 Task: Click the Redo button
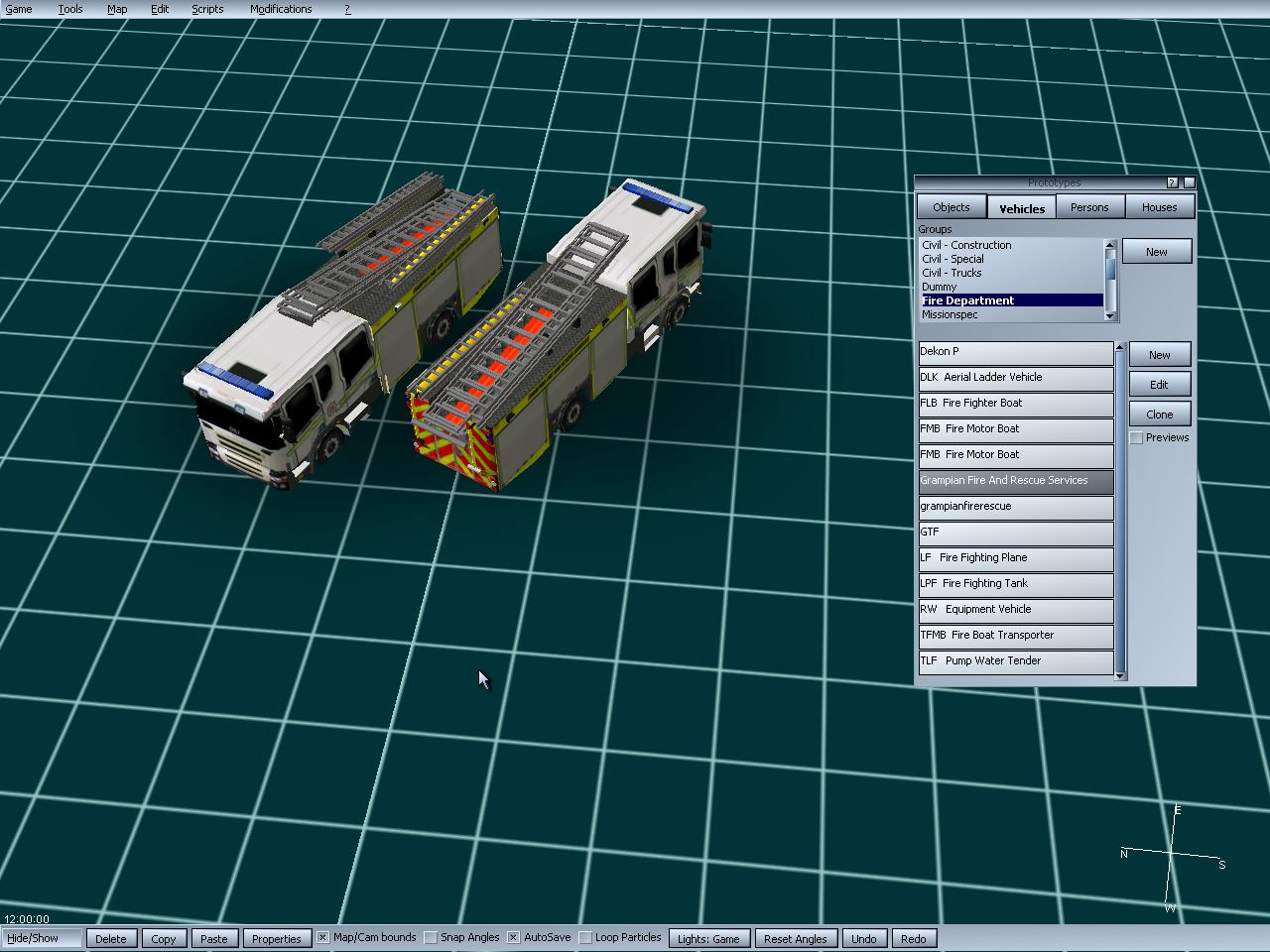pos(914,938)
